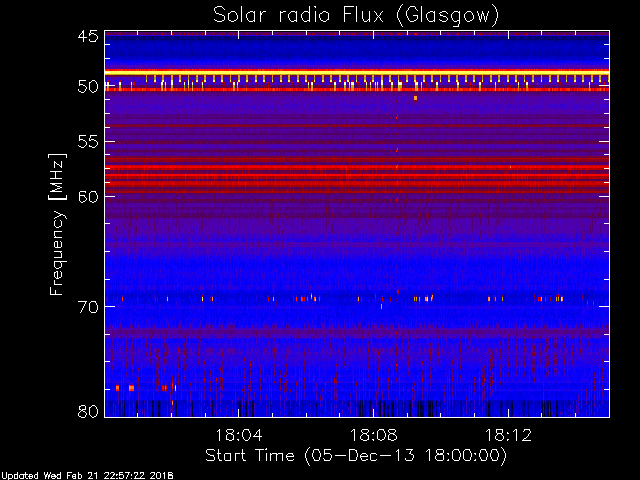Click the bright yellow band near 49 MHz
This screenshot has height=480, width=640.
tap(357, 73)
